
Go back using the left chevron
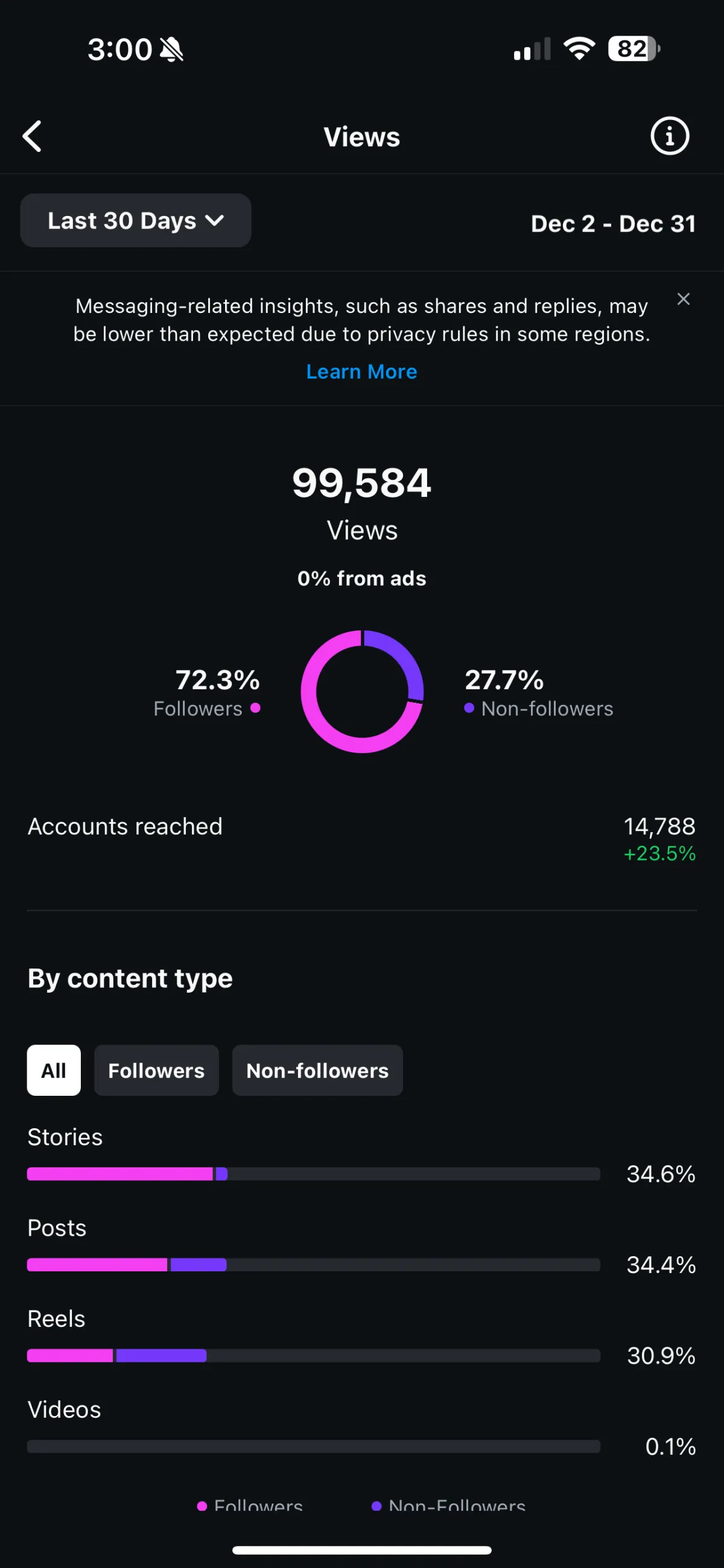(x=32, y=136)
